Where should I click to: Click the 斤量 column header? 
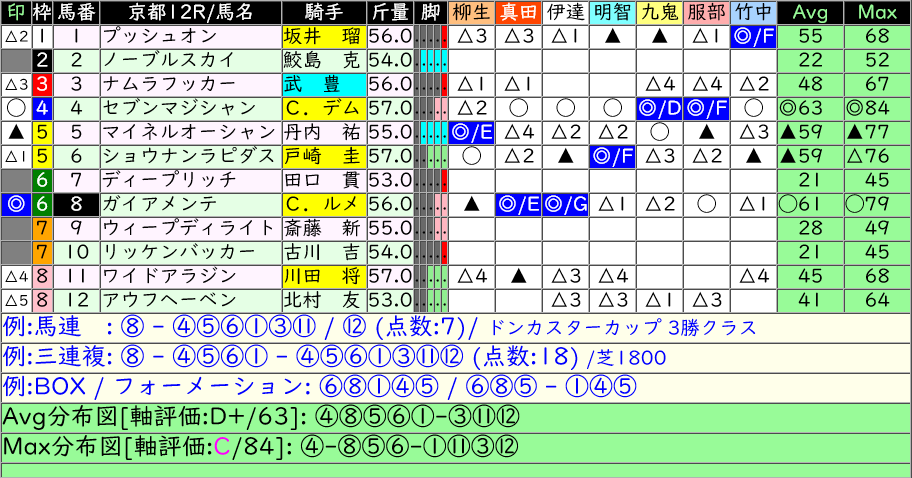pyautogui.click(x=390, y=12)
